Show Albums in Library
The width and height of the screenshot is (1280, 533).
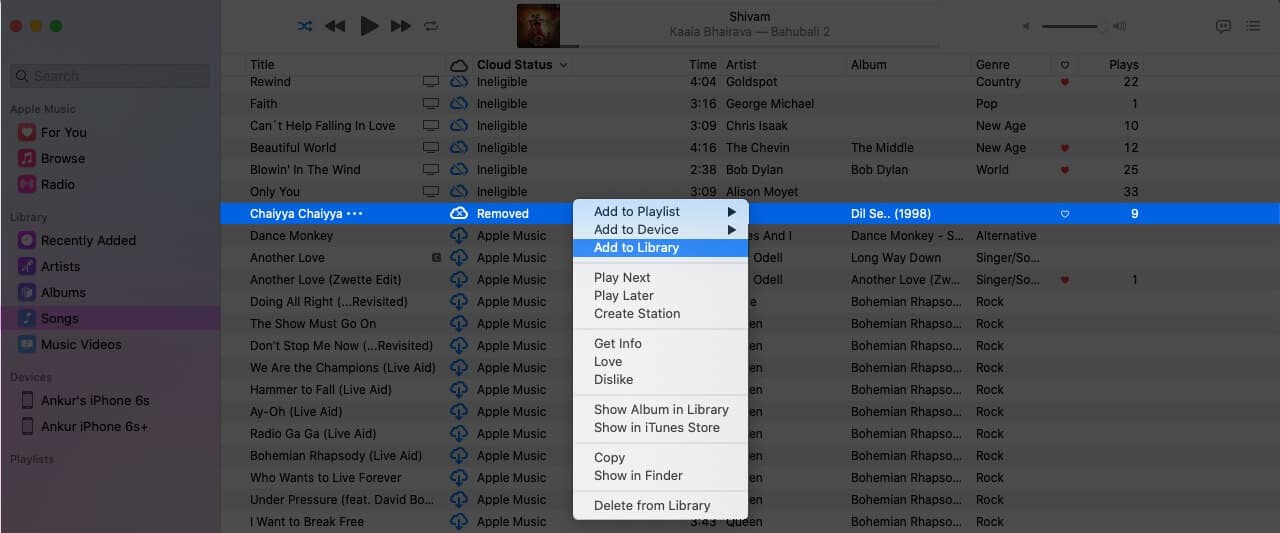pos(63,292)
